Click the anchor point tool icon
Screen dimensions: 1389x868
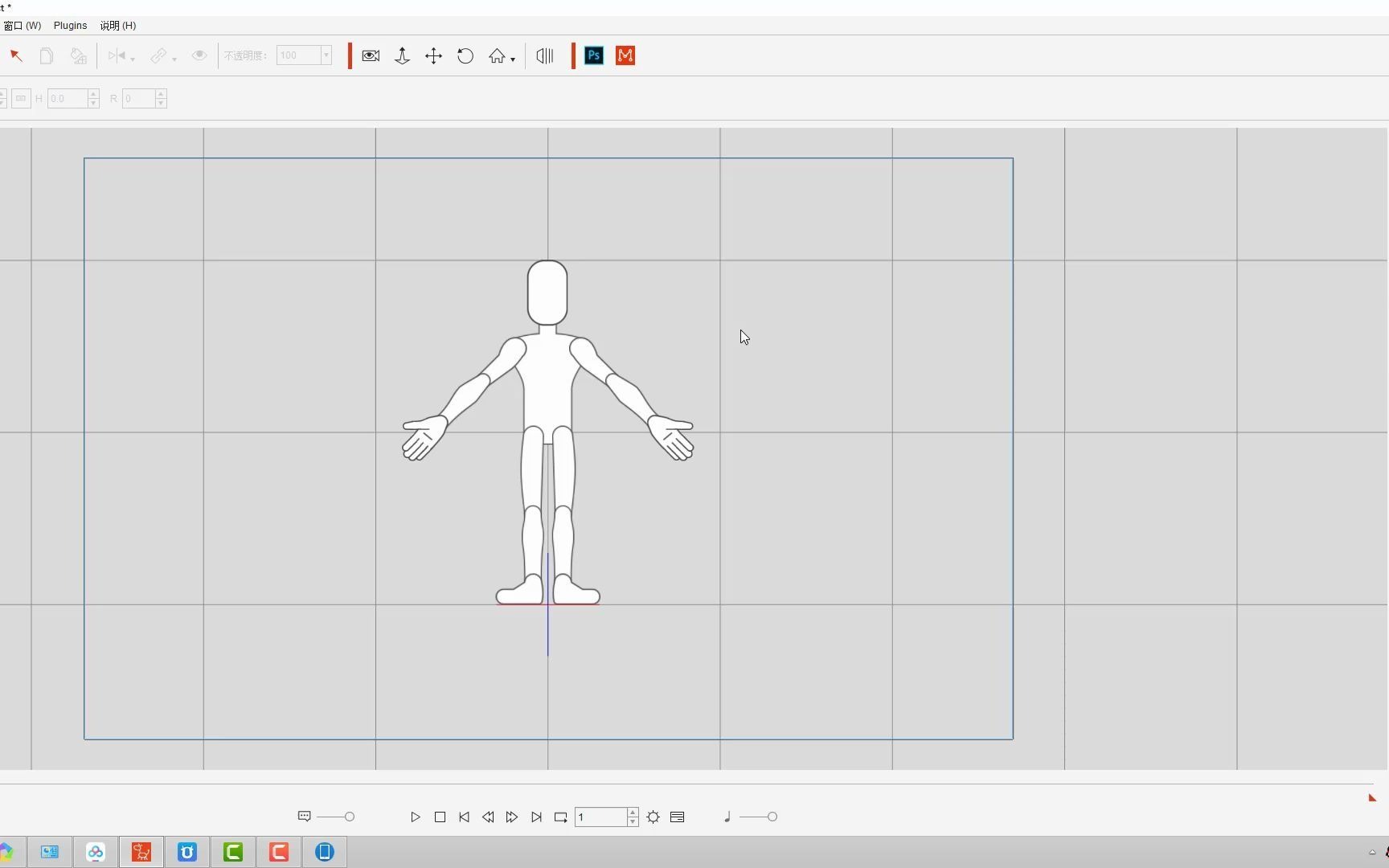click(401, 55)
